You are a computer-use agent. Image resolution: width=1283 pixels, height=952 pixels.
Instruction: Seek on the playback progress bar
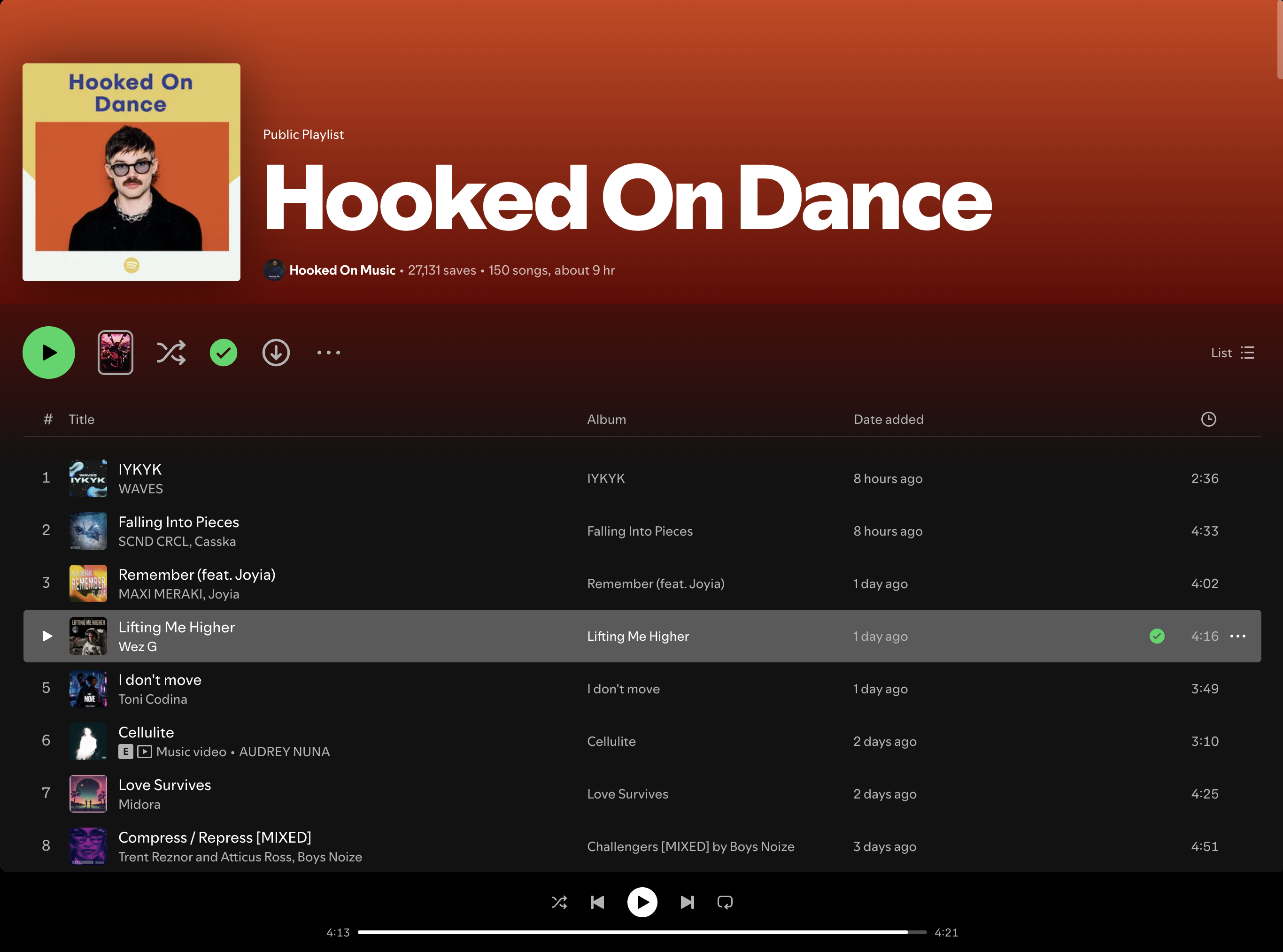642,932
